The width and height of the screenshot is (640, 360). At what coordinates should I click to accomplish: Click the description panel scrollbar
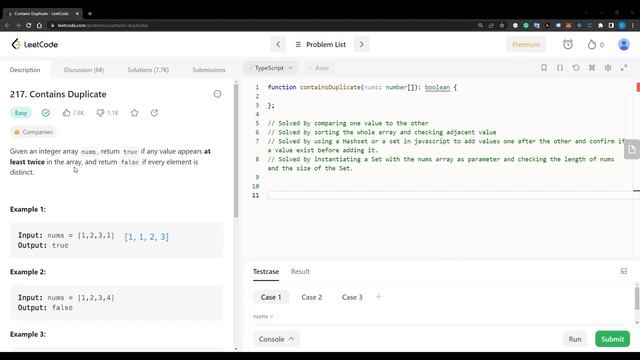click(x=236, y=151)
